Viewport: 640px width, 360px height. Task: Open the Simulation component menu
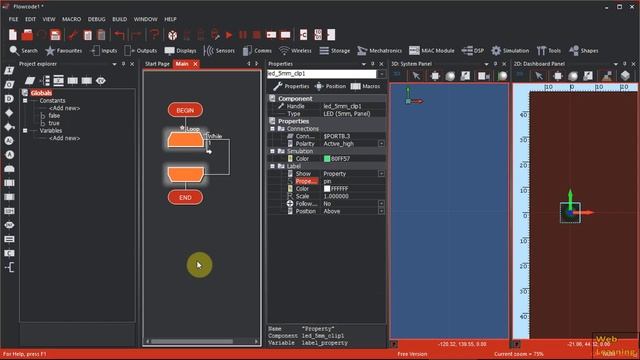point(510,51)
